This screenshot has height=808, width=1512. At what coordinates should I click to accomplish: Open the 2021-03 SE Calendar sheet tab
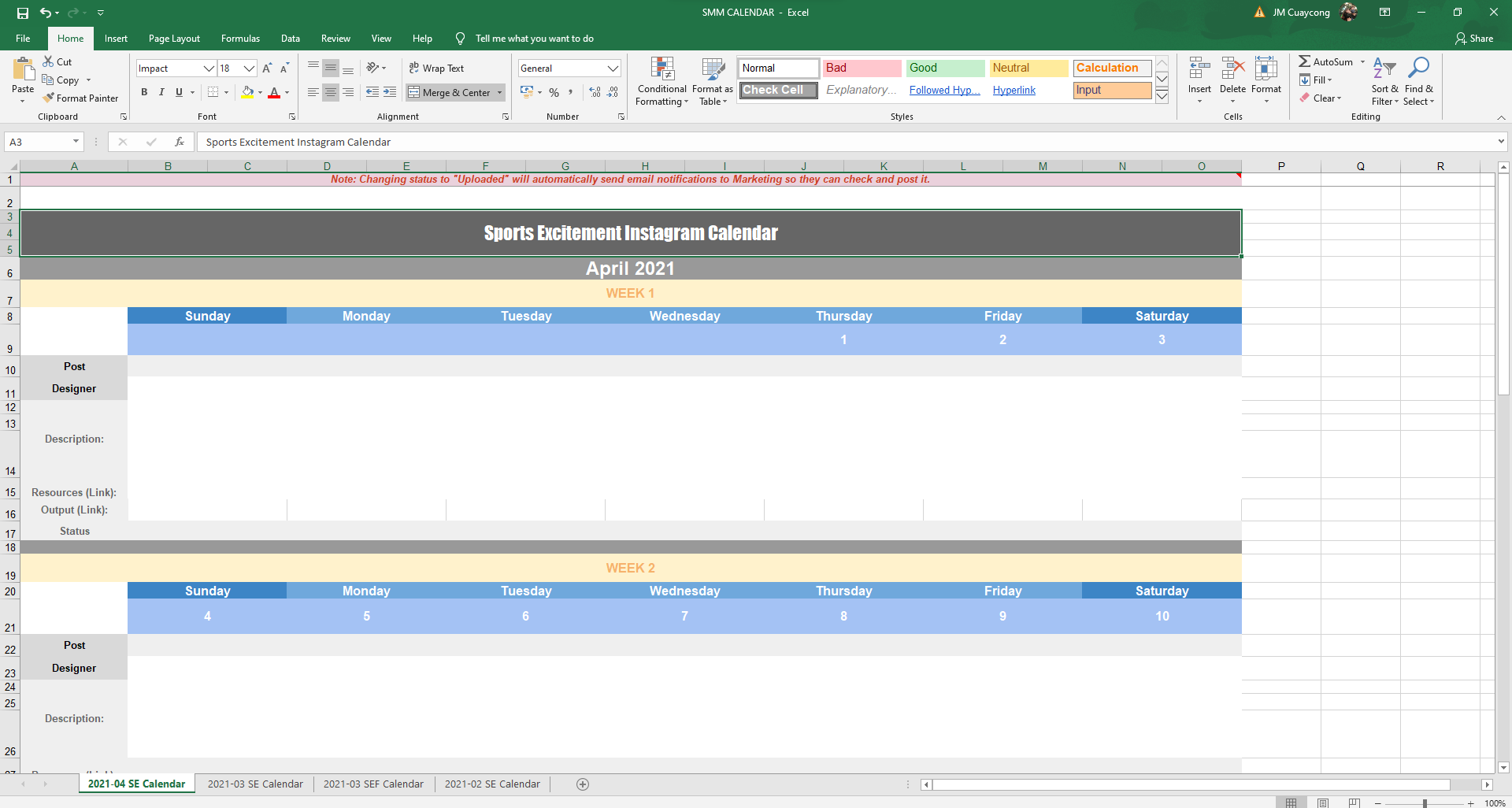255,784
